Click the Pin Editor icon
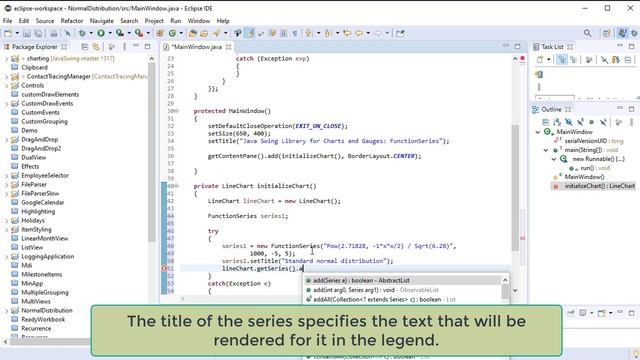This screenshot has height=360, width=640. [x=400, y=33]
